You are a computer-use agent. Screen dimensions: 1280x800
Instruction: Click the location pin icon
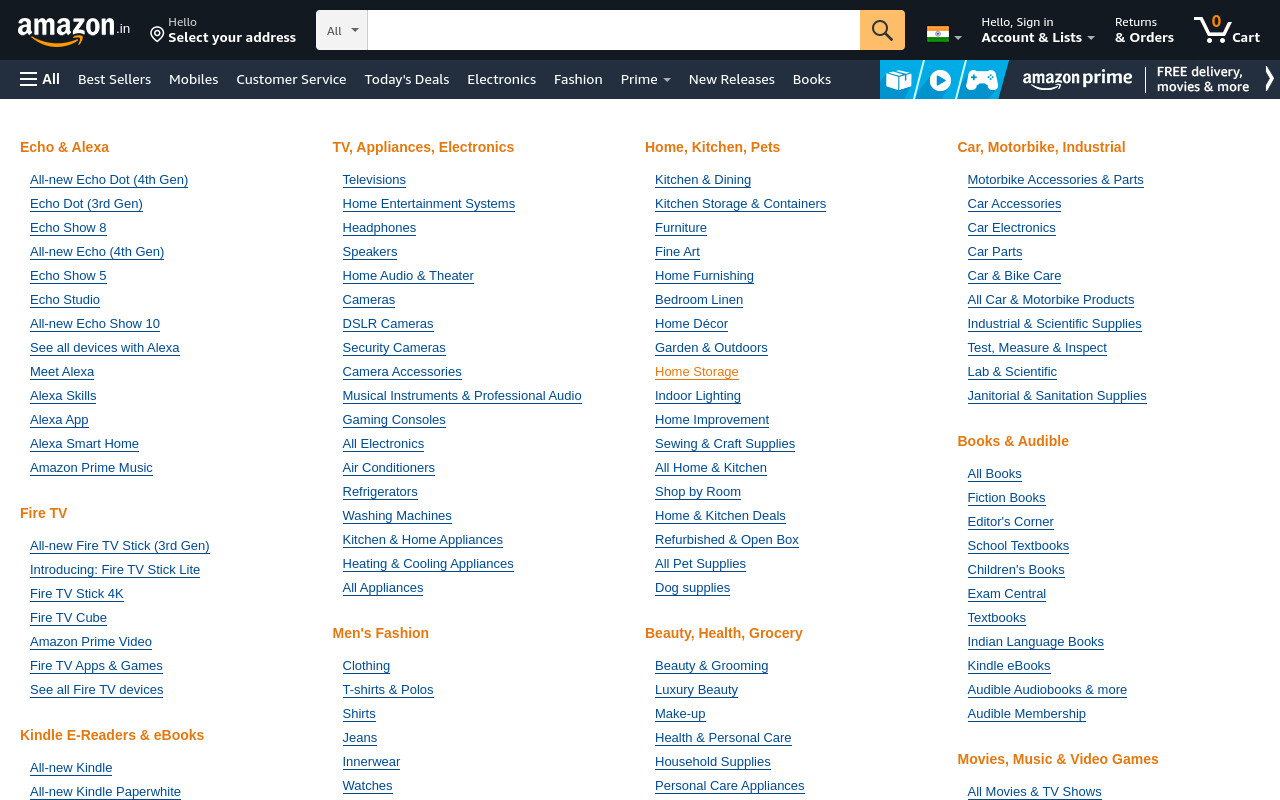tap(157, 34)
